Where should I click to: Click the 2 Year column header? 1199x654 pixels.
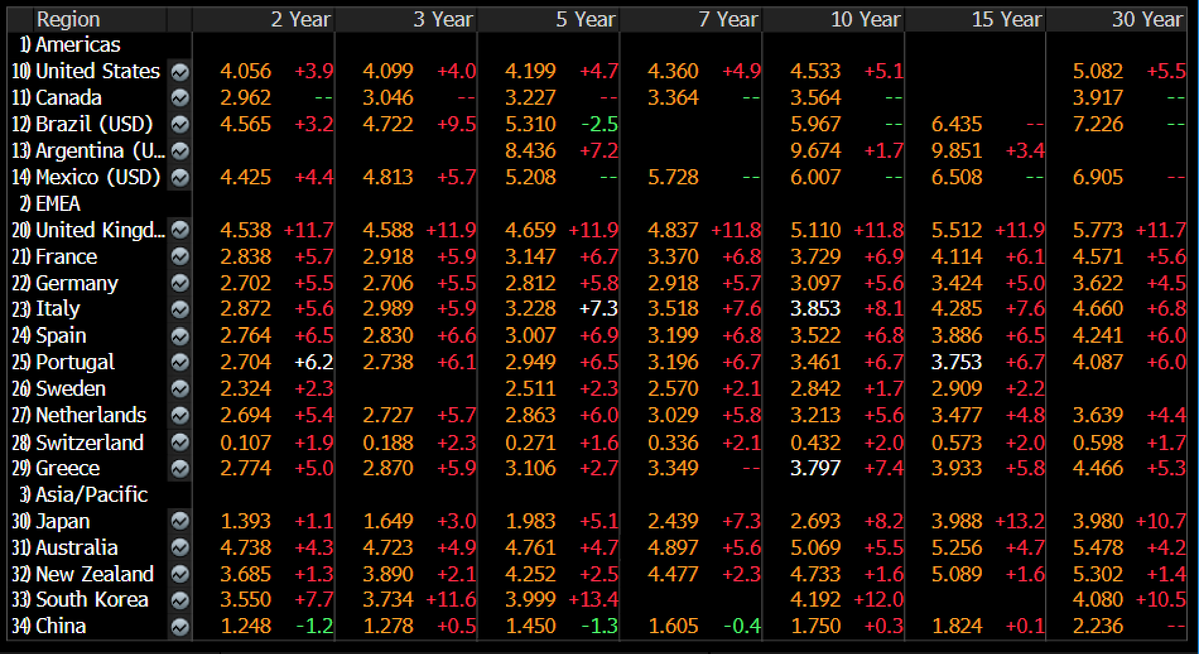click(301, 20)
